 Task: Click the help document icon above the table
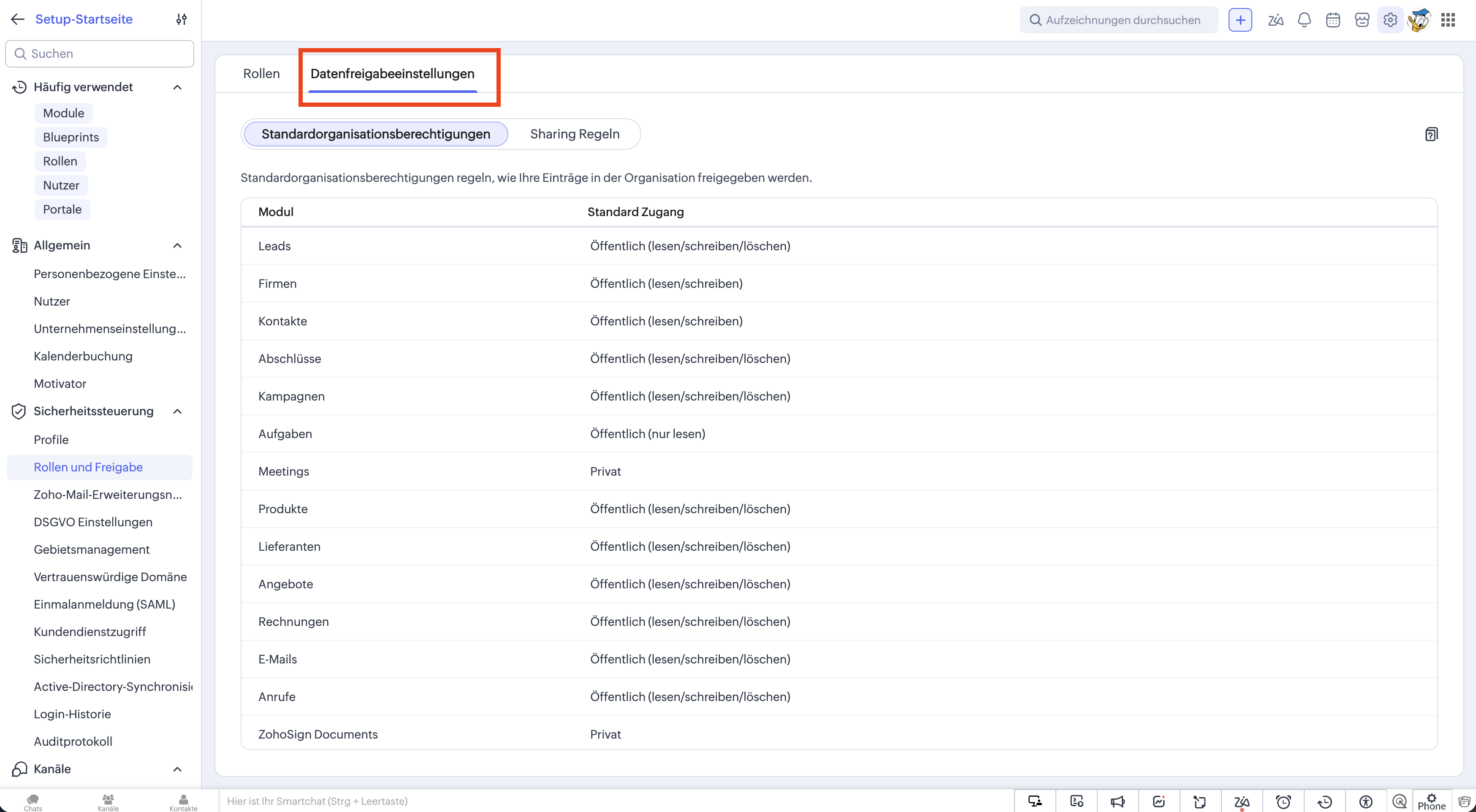tap(1431, 134)
